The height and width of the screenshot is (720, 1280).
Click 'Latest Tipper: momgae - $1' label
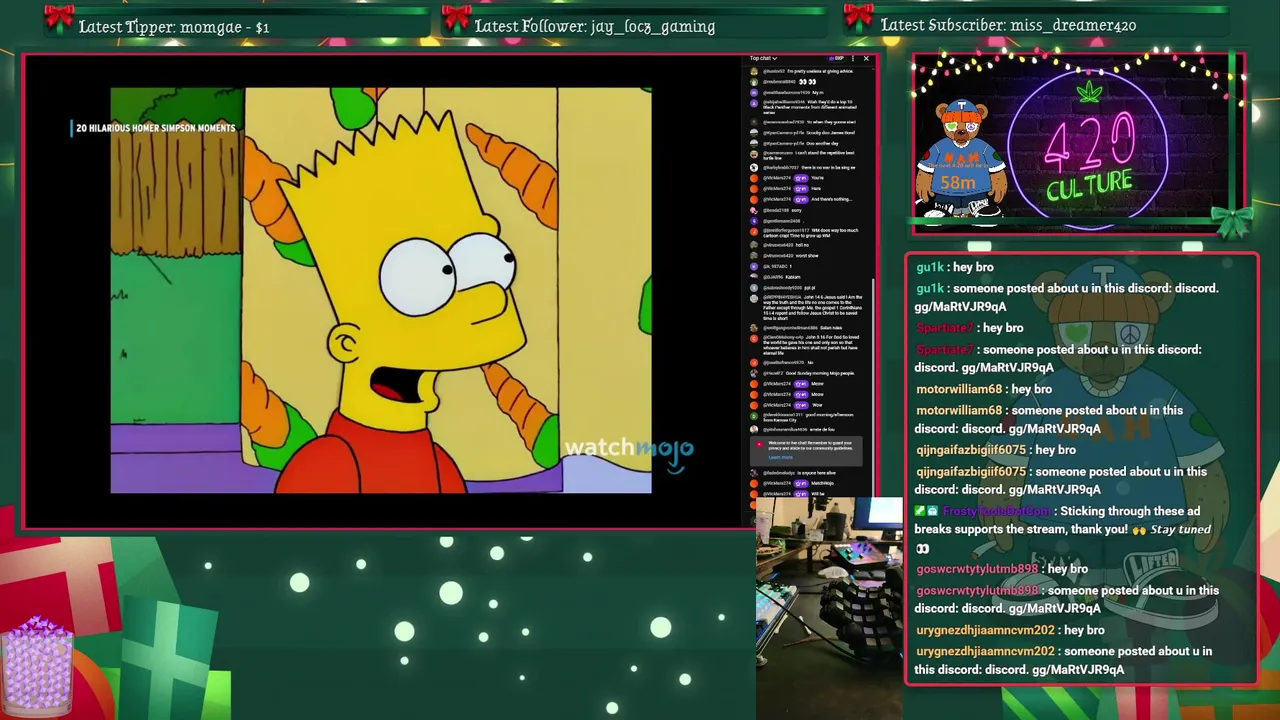point(173,27)
